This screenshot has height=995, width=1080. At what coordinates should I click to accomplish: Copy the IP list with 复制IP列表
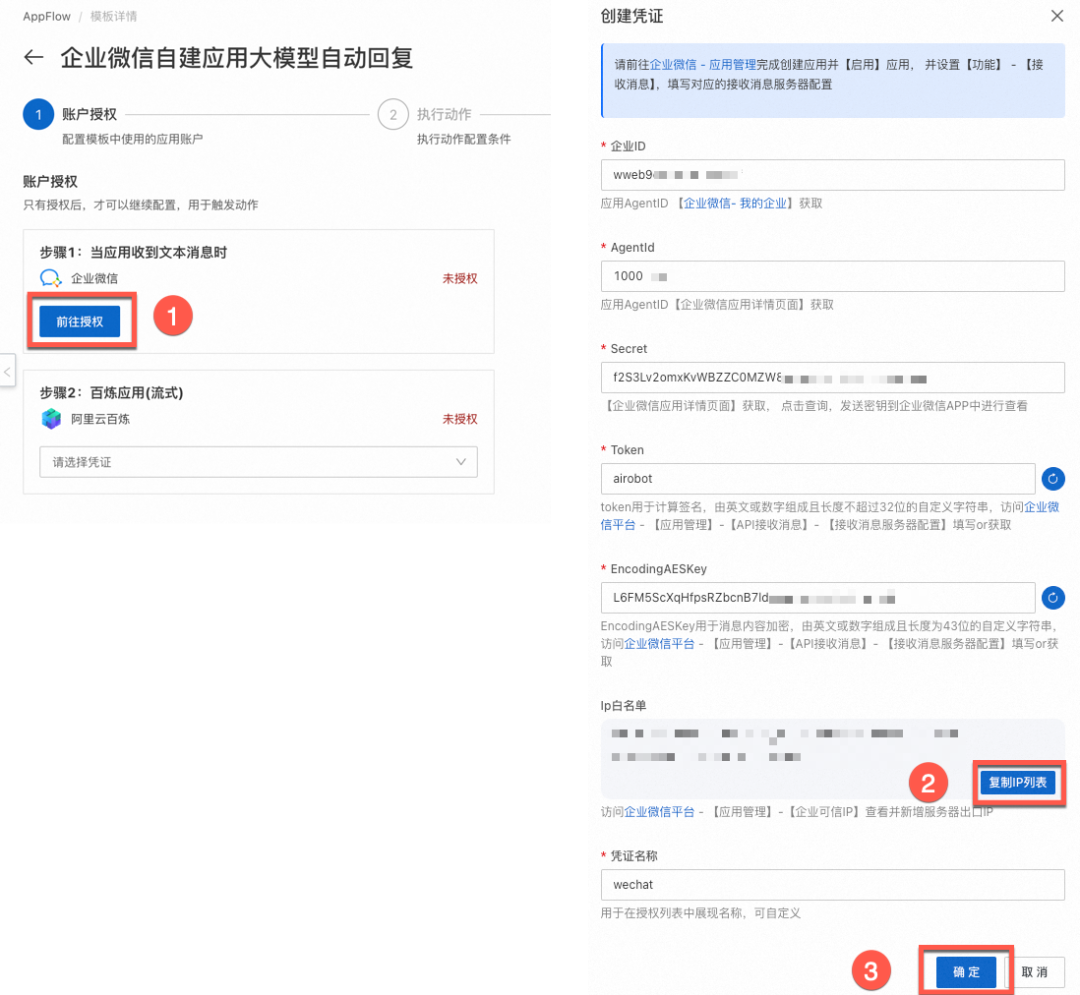click(1017, 782)
